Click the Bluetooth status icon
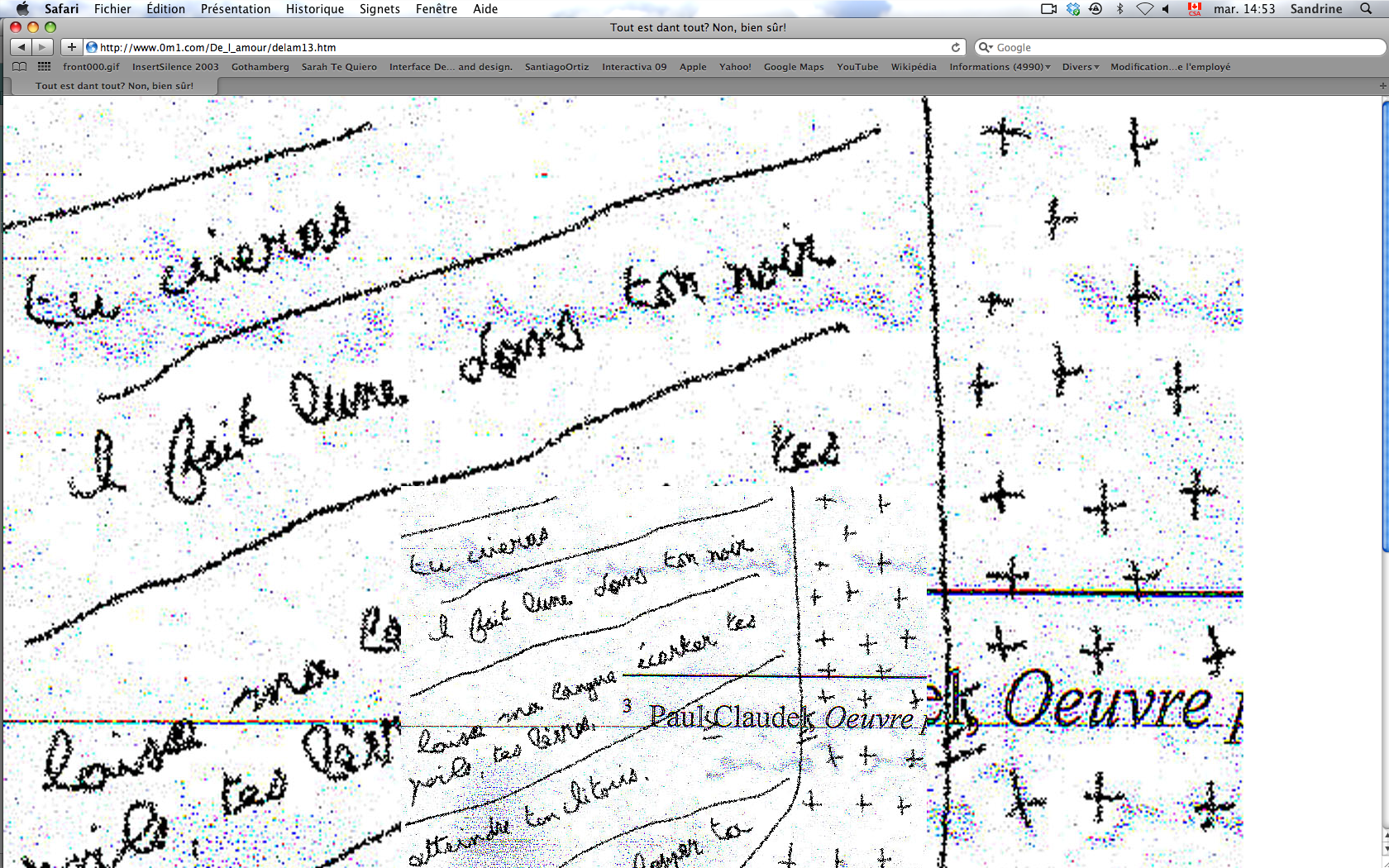 1120,9
